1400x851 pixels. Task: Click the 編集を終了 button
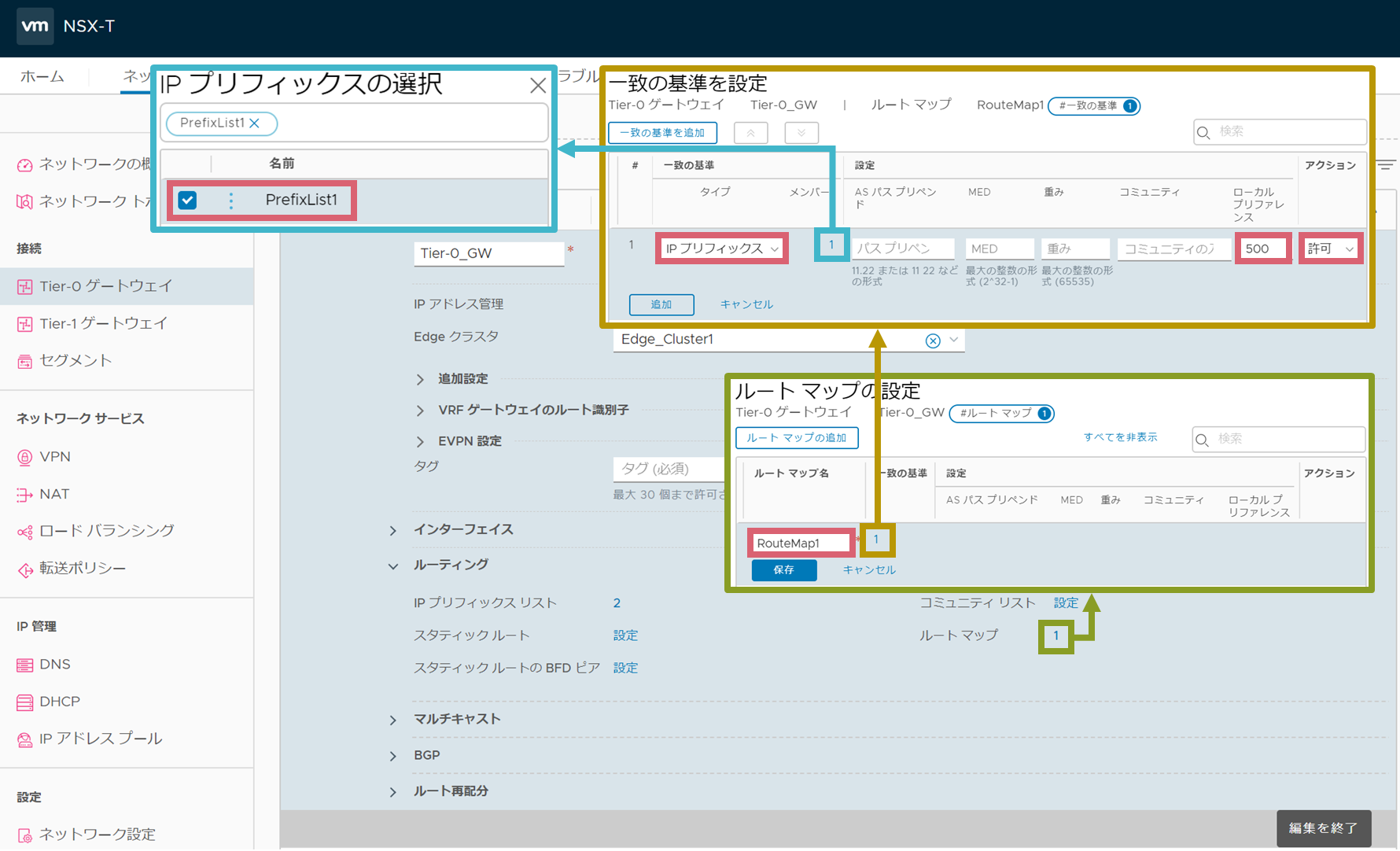coord(1324,828)
